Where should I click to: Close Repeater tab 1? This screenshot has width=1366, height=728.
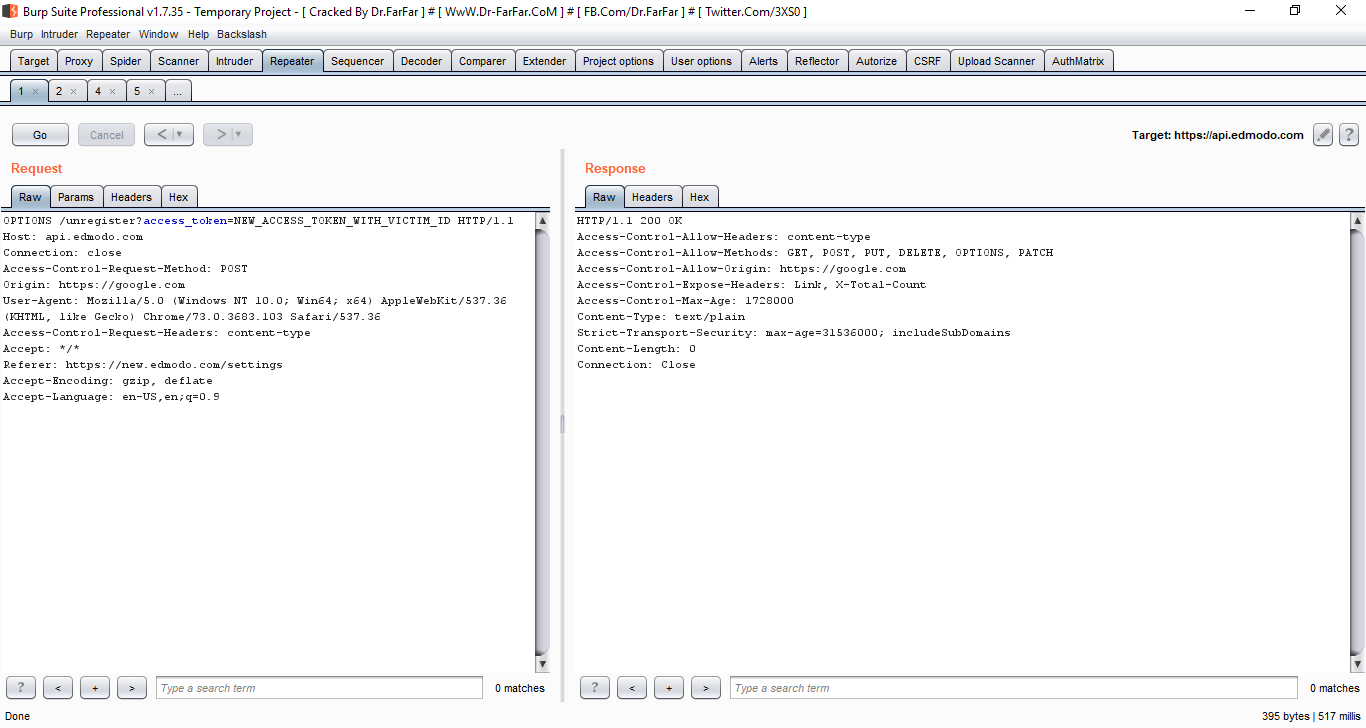point(35,91)
